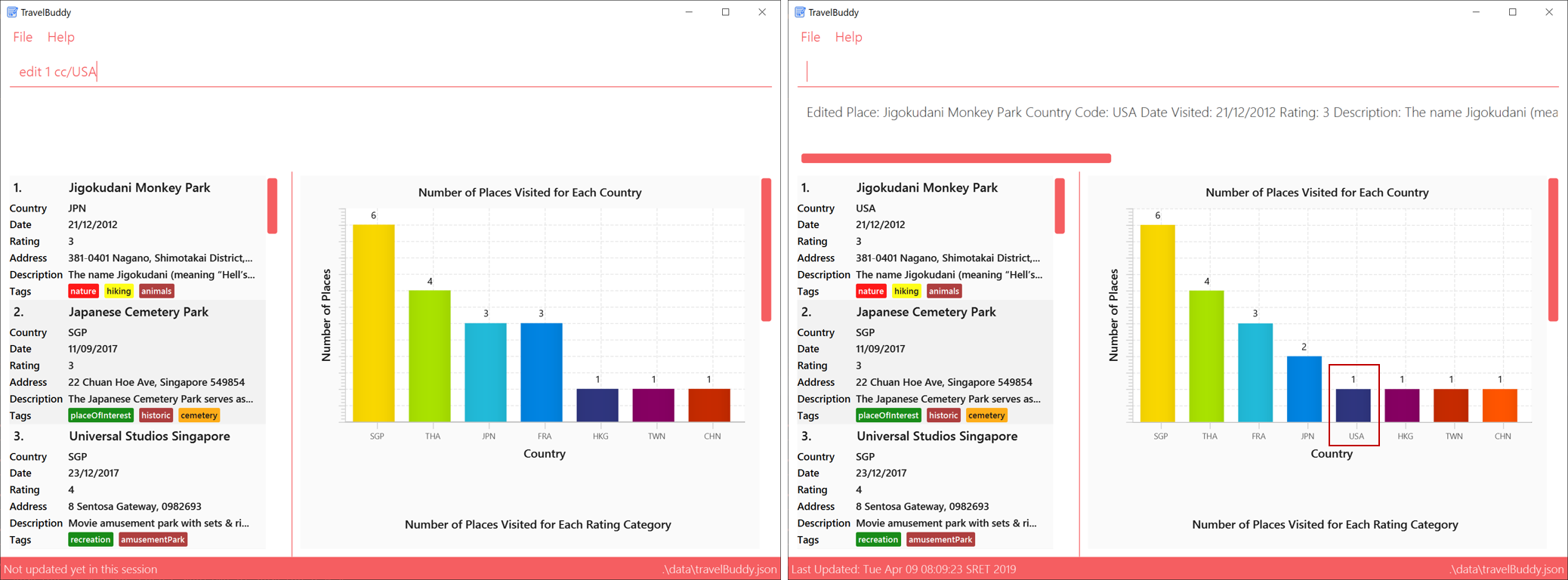Click green THA bar in right chart

click(1207, 356)
